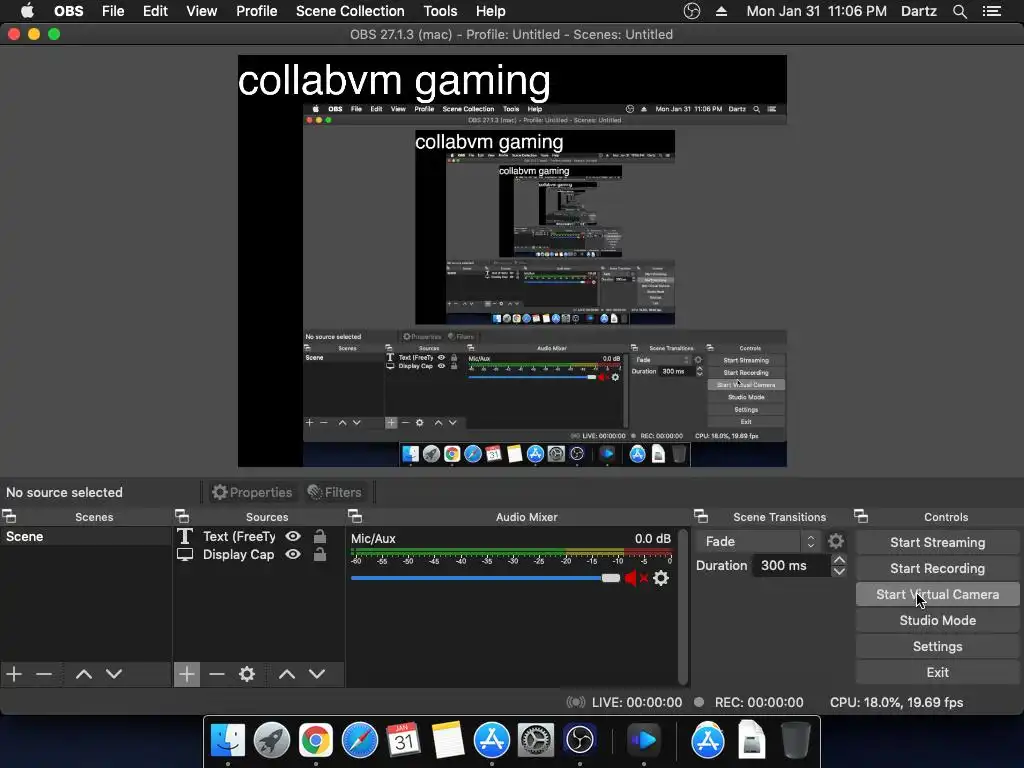Remove selected source with minus icon
Viewport: 1024px width, 768px height.
click(217, 674)
